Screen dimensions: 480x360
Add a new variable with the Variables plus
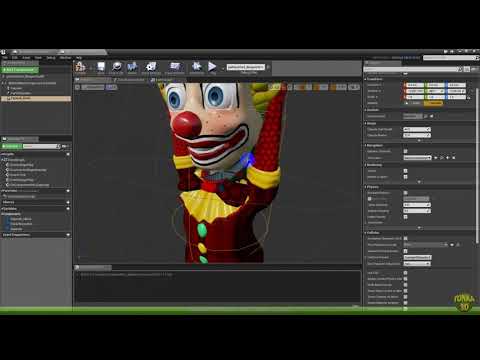point(68,209)
